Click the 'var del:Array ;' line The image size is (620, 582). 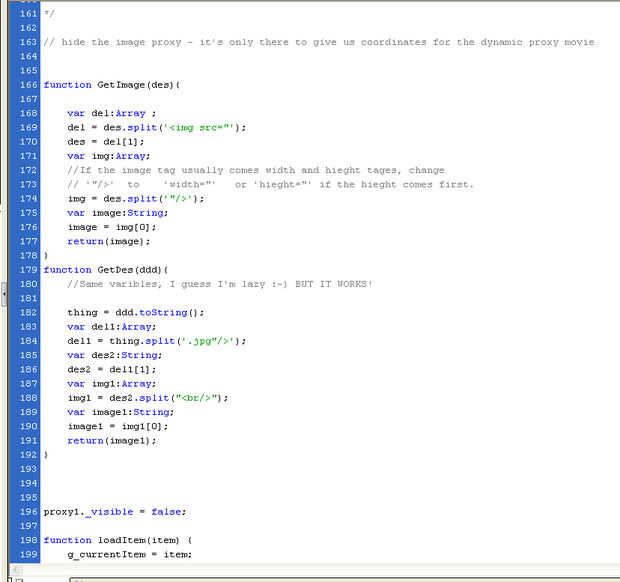[x=112, y=113]
